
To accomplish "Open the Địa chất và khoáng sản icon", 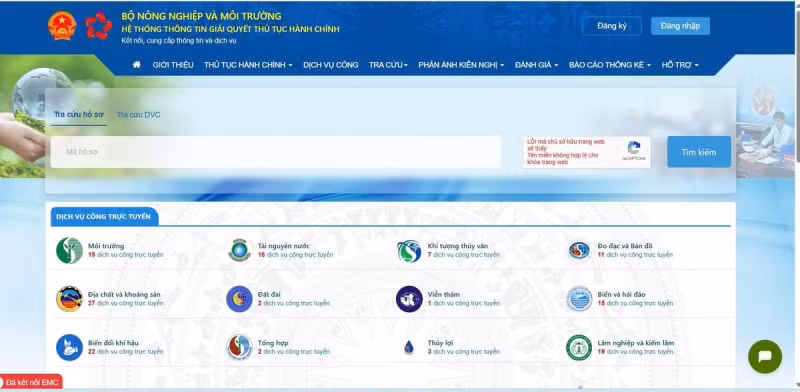I will (x=69, y=299).
